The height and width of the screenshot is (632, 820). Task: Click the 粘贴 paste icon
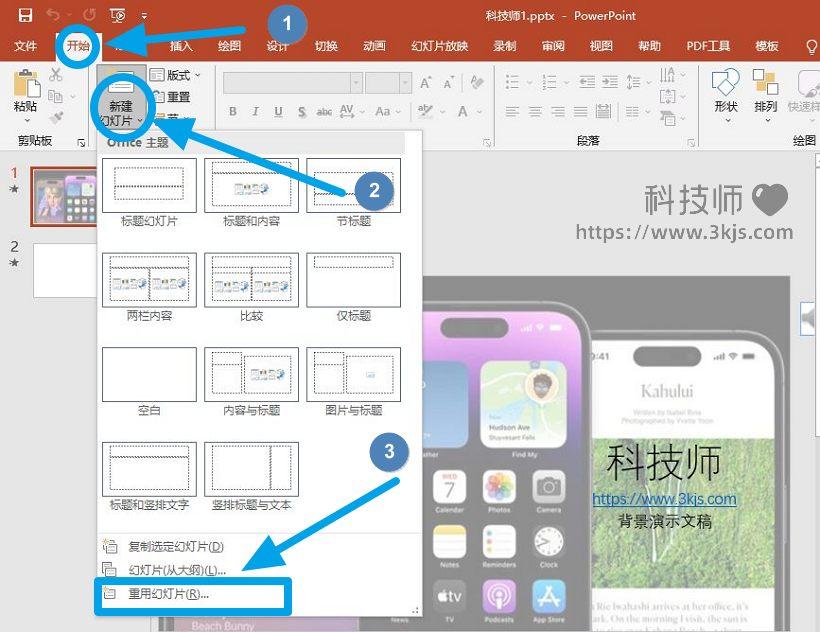click(x=26, y=83)
